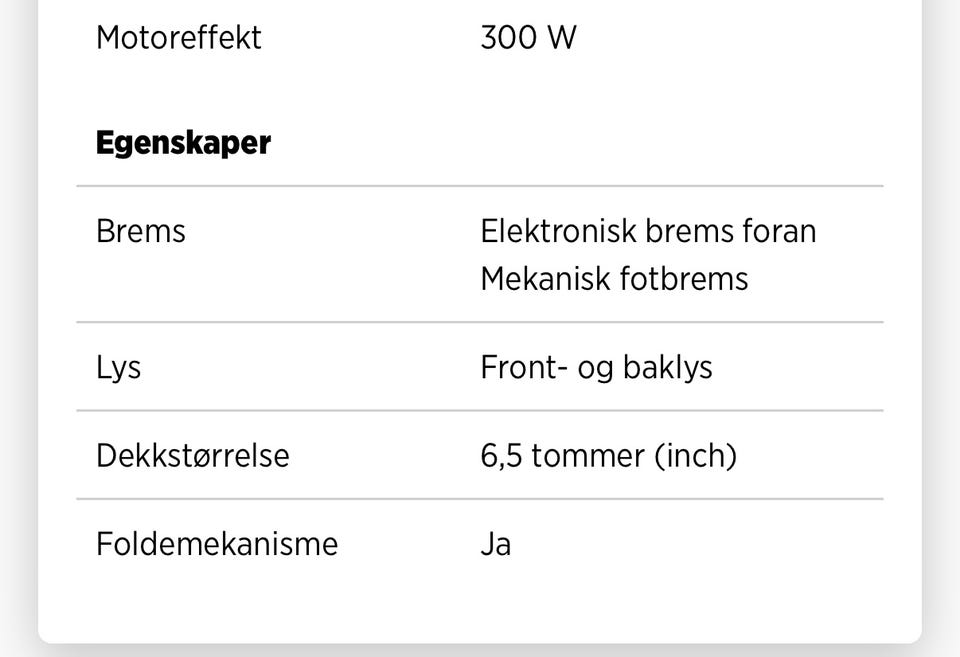Click the Dekkstørrelse label

[193, 456]
